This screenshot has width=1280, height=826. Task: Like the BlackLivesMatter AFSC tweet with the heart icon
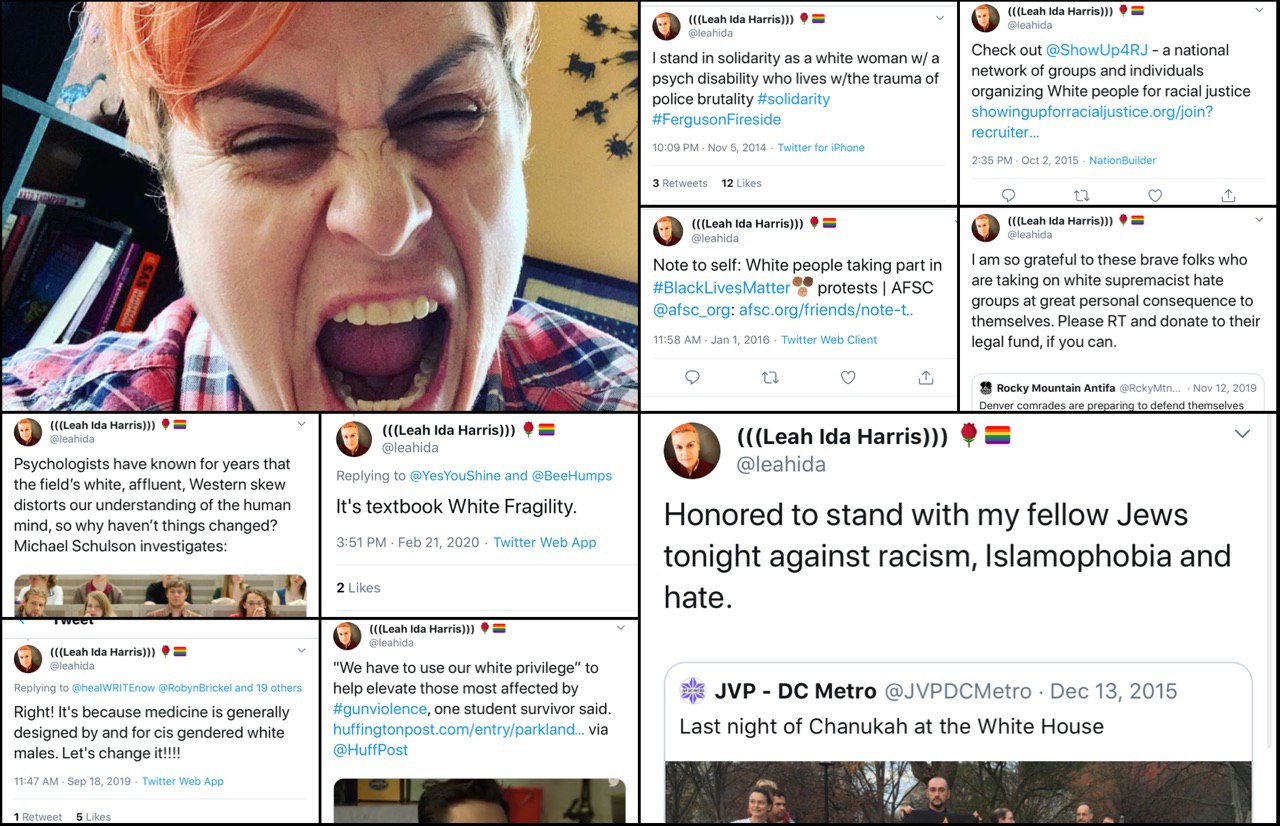tap(848, 377)
